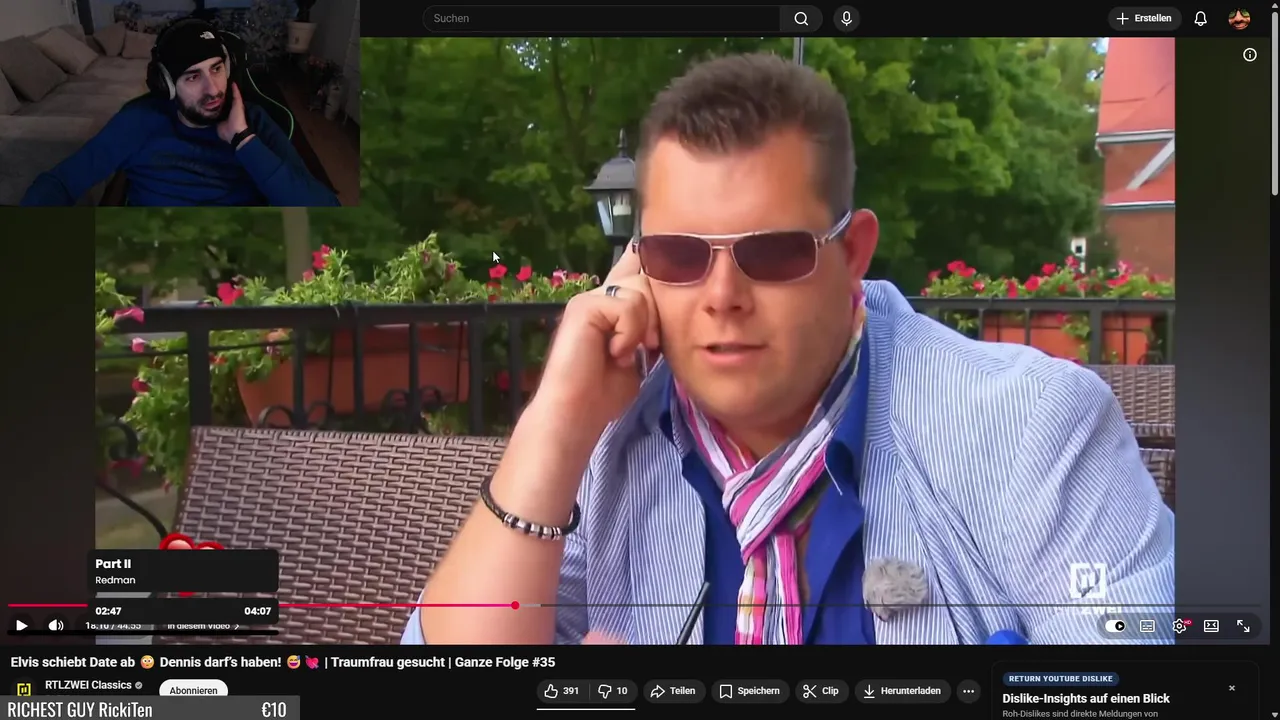Open the three-dot more actions menu
Image resolution: width=1280 pixels, height=720 pixels.
tap(968, 691)
